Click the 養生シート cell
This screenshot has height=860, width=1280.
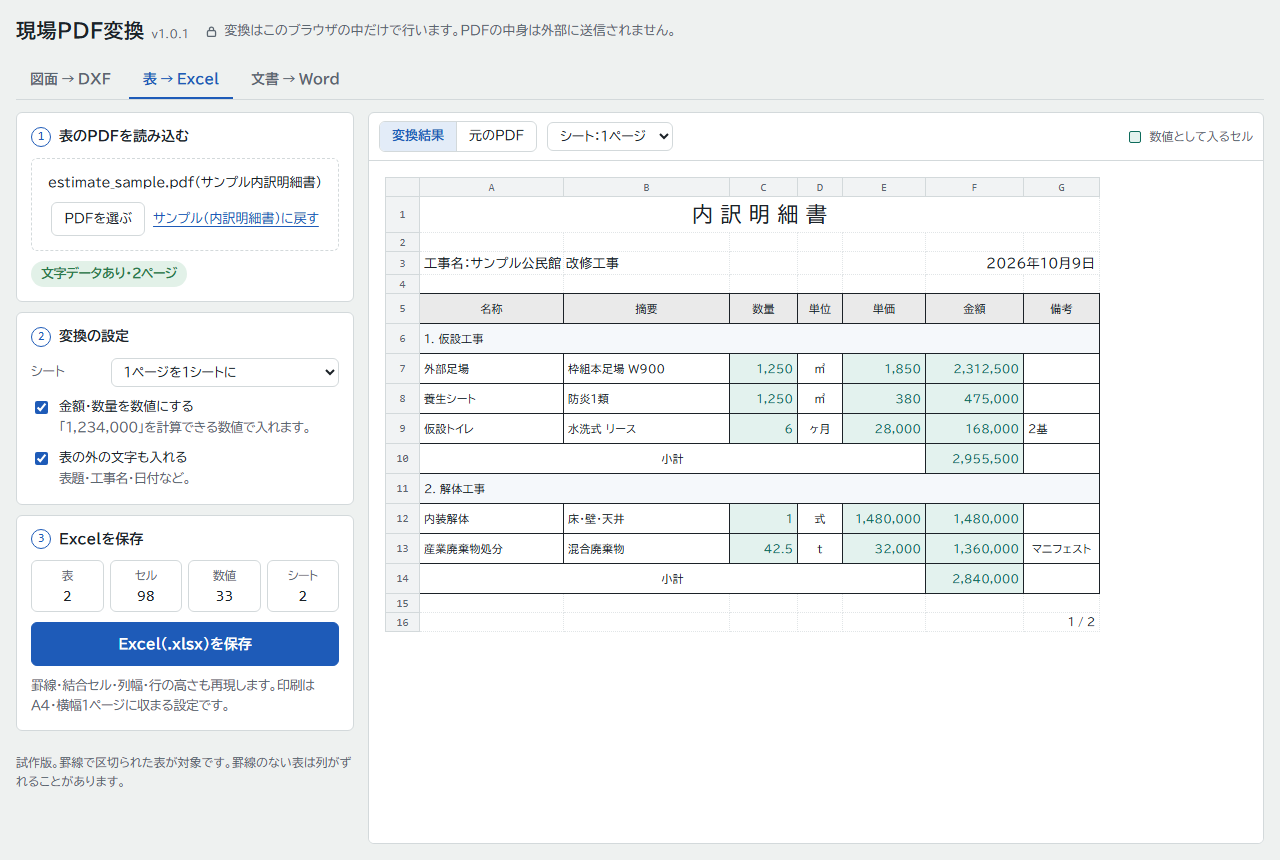pyautogui.click(x=491, y=399)
